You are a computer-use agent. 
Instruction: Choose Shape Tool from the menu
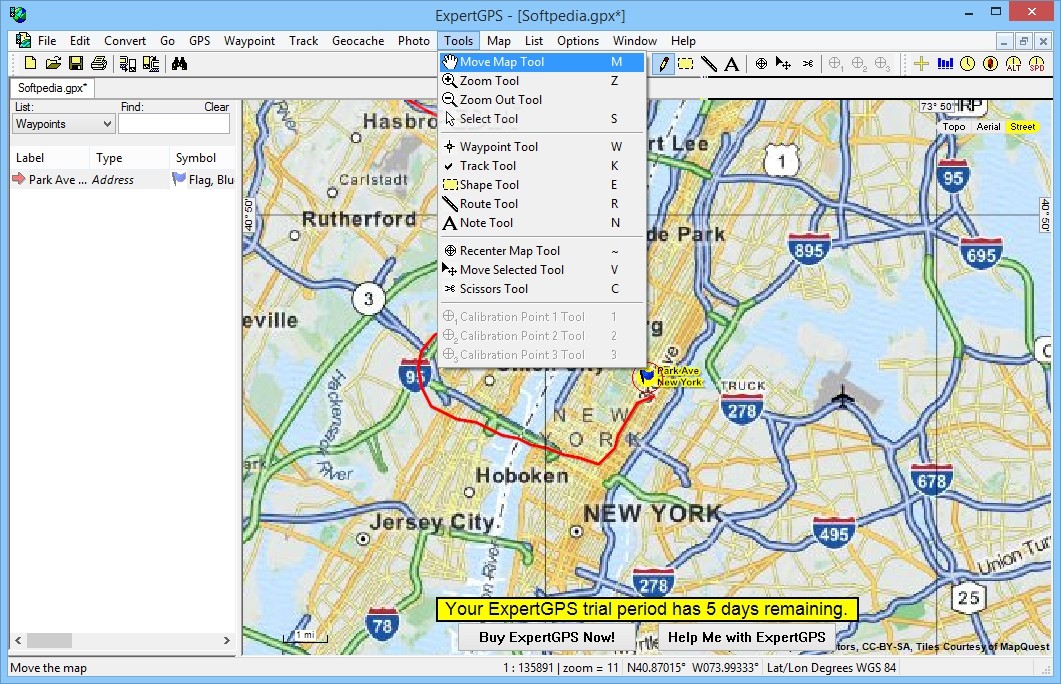tap(541, 185)
